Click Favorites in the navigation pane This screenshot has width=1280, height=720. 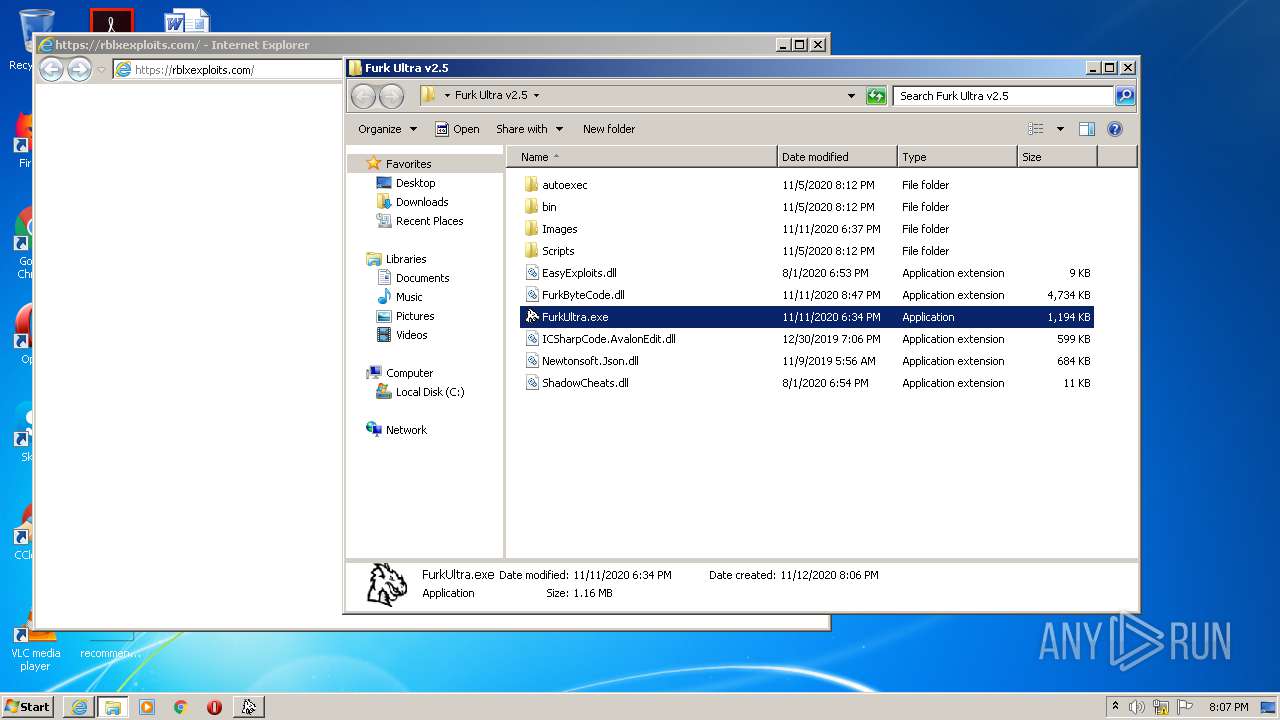click(408, 164)
